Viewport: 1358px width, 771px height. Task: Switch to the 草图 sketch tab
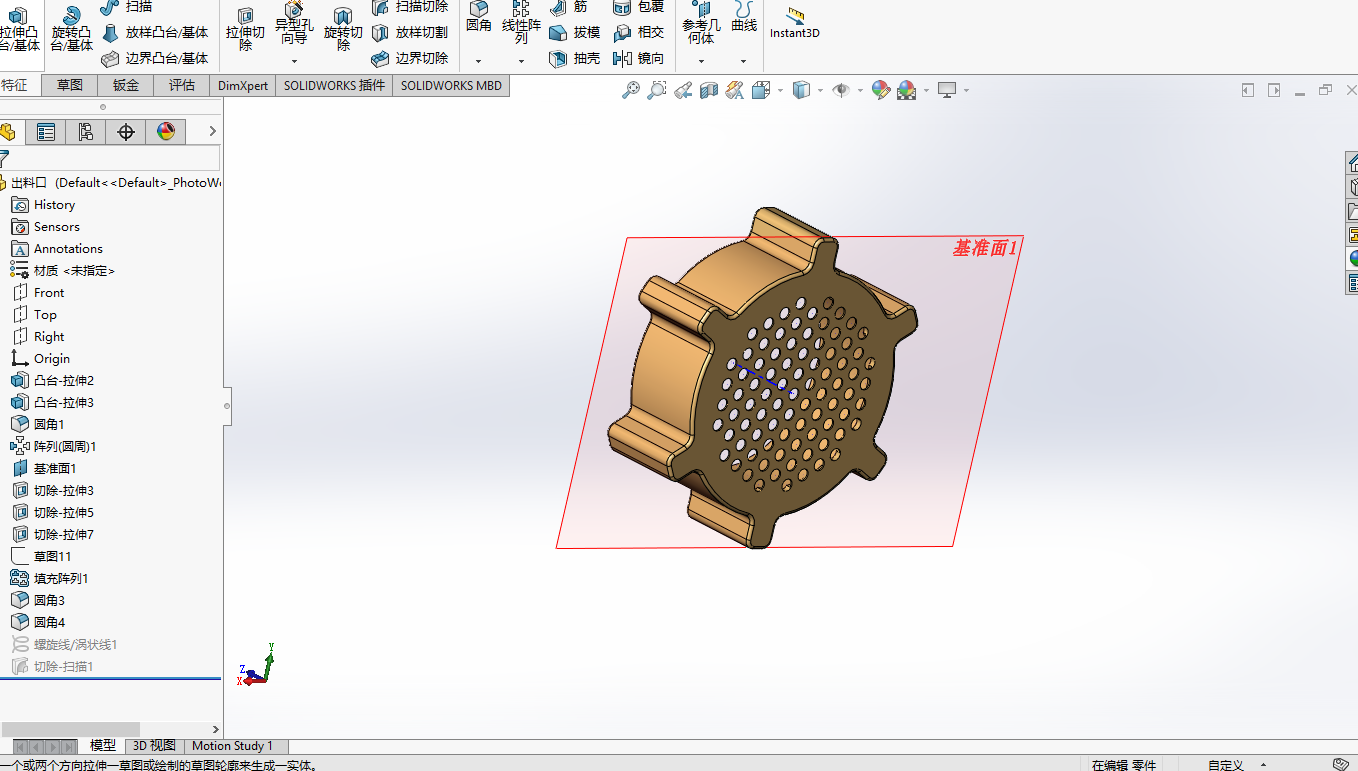point(70,85)
